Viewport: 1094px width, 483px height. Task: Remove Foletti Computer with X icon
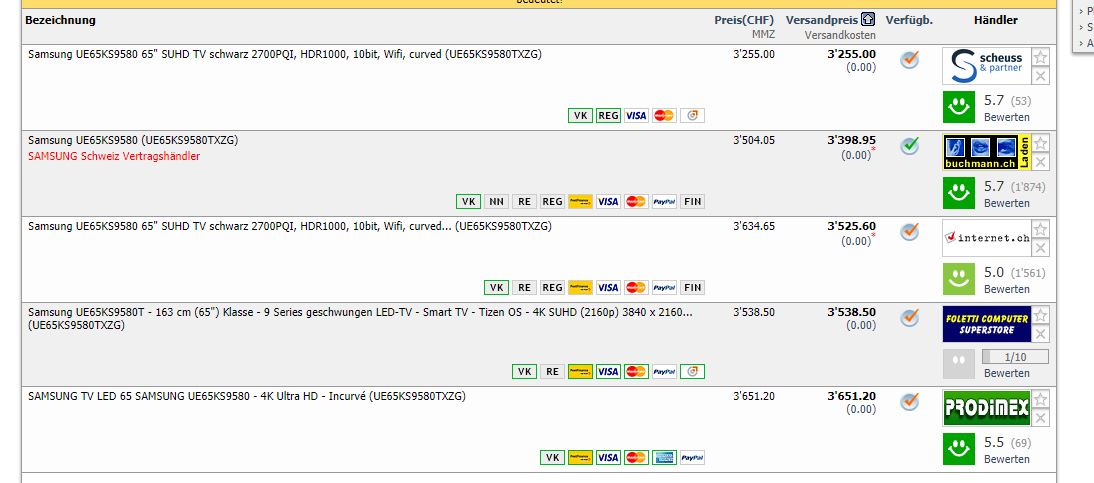pos(1040,334)
